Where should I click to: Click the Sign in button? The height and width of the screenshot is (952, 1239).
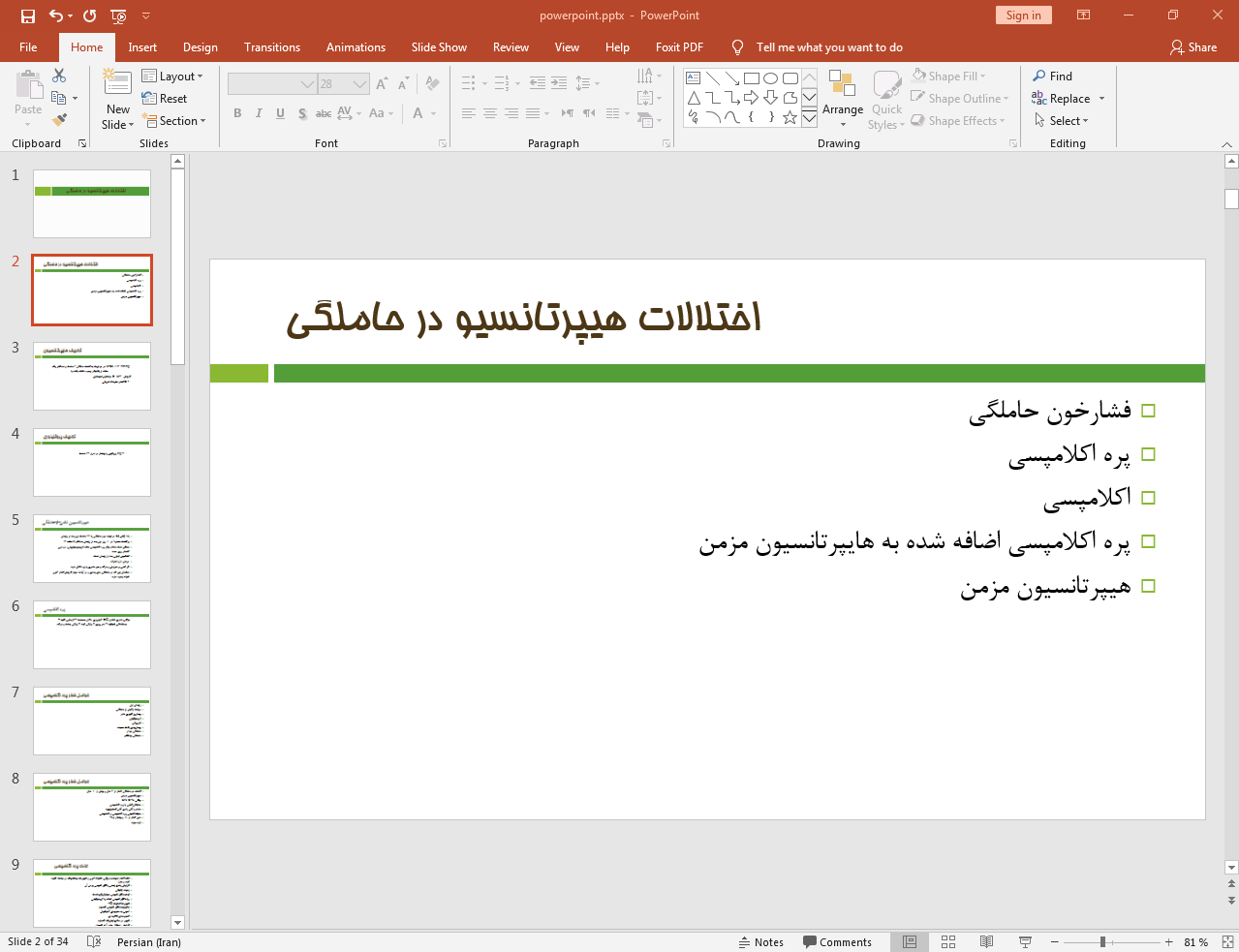(1023, 15)
